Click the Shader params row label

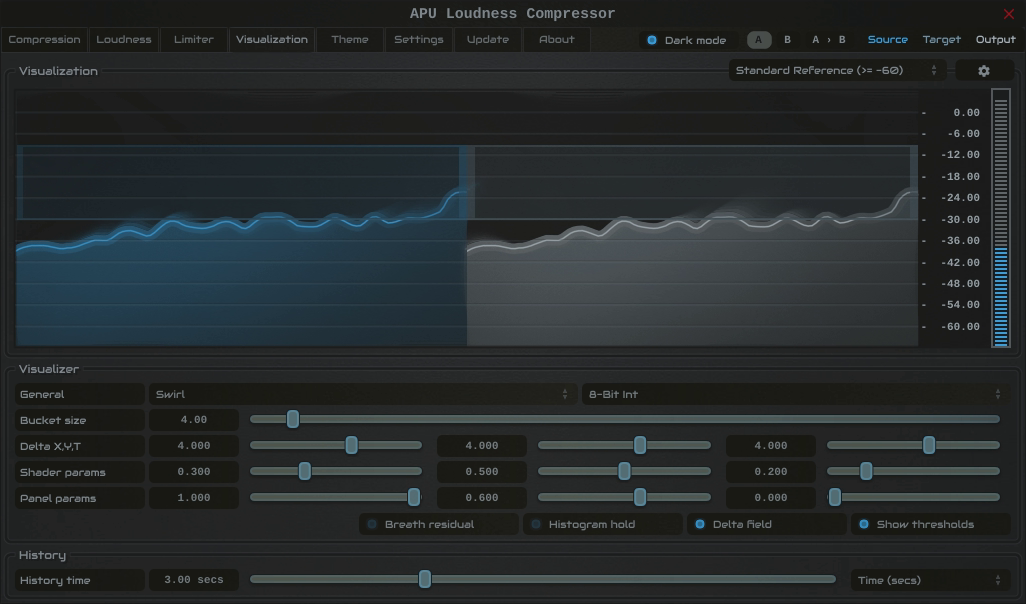tap(79, 472)
